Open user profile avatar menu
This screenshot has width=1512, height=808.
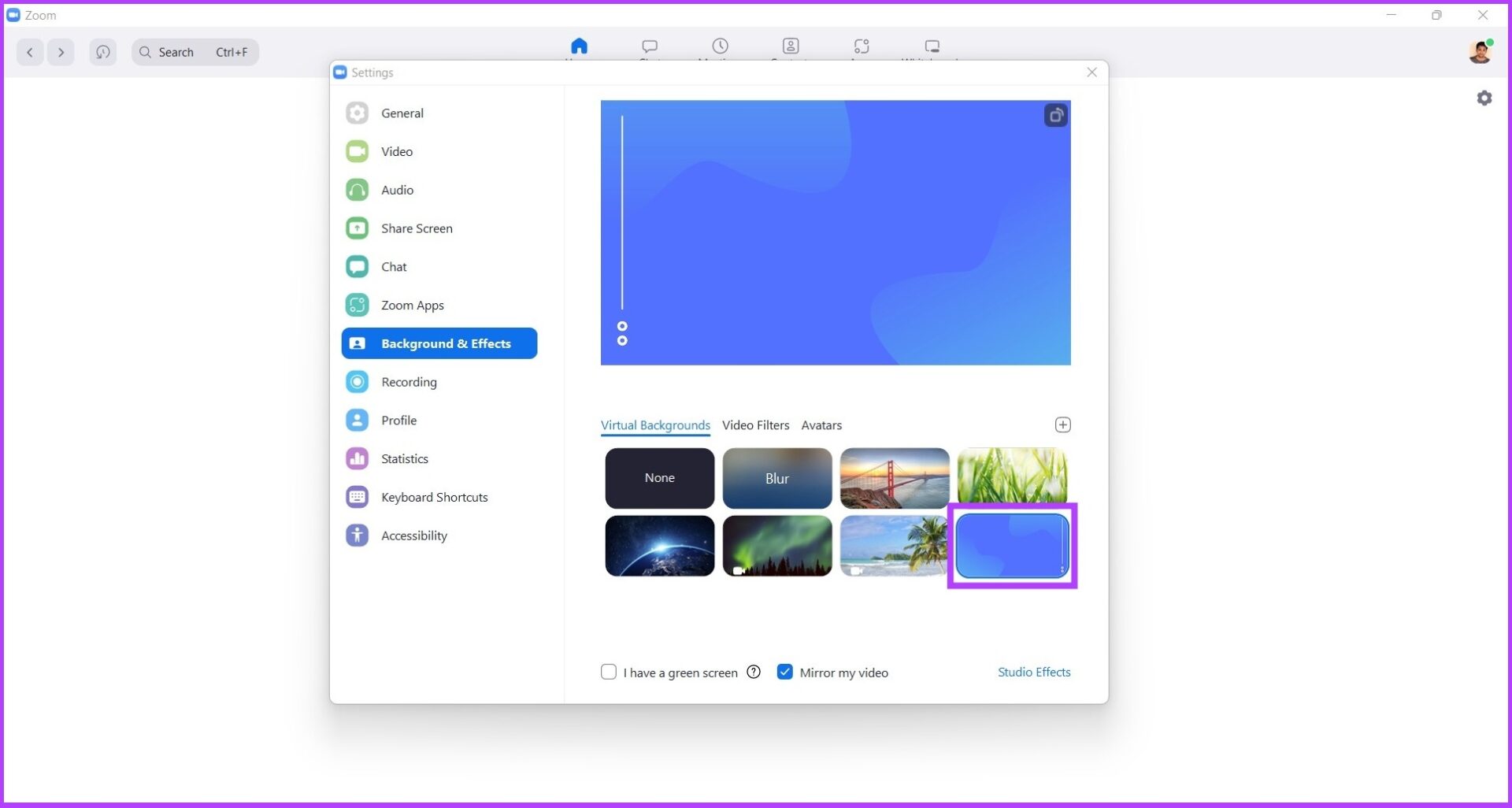coord(1480,52)
